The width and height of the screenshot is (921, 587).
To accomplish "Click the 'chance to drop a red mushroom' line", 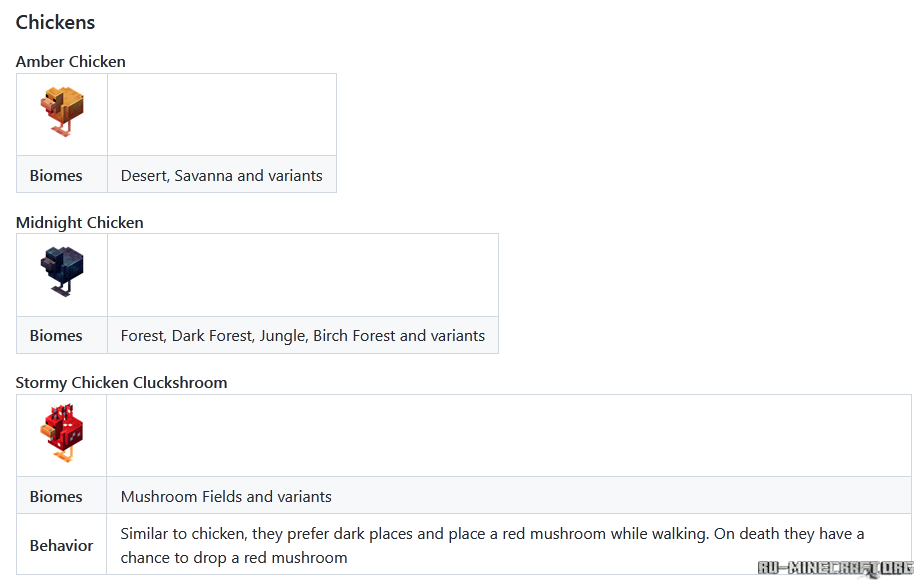I will coord(234,558).
